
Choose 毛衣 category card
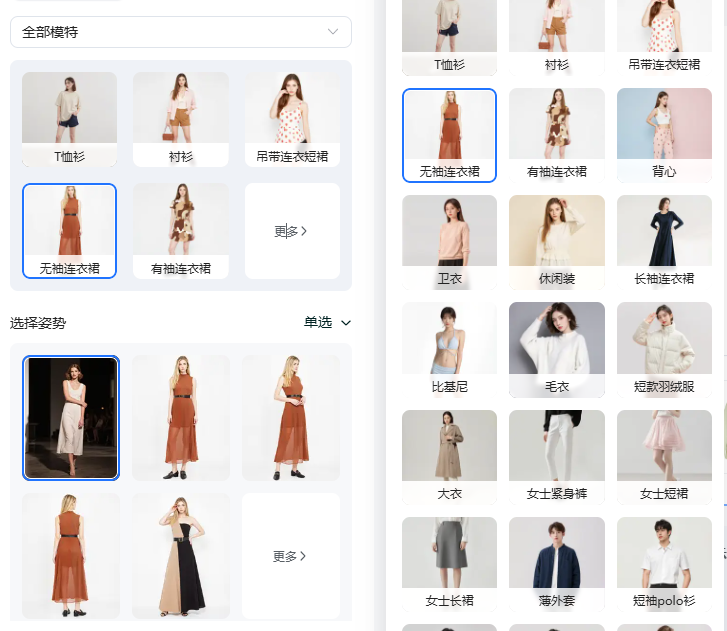tap(557, 350)
